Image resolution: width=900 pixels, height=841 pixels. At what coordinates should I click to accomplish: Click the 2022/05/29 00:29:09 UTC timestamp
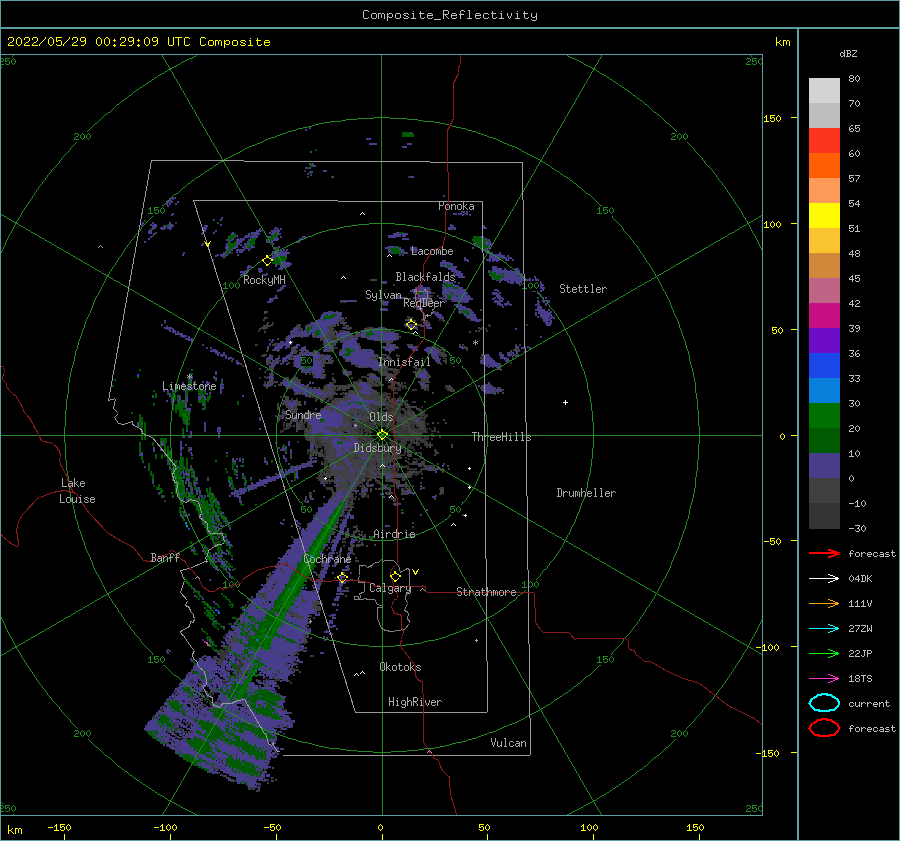tap(101, 42)
